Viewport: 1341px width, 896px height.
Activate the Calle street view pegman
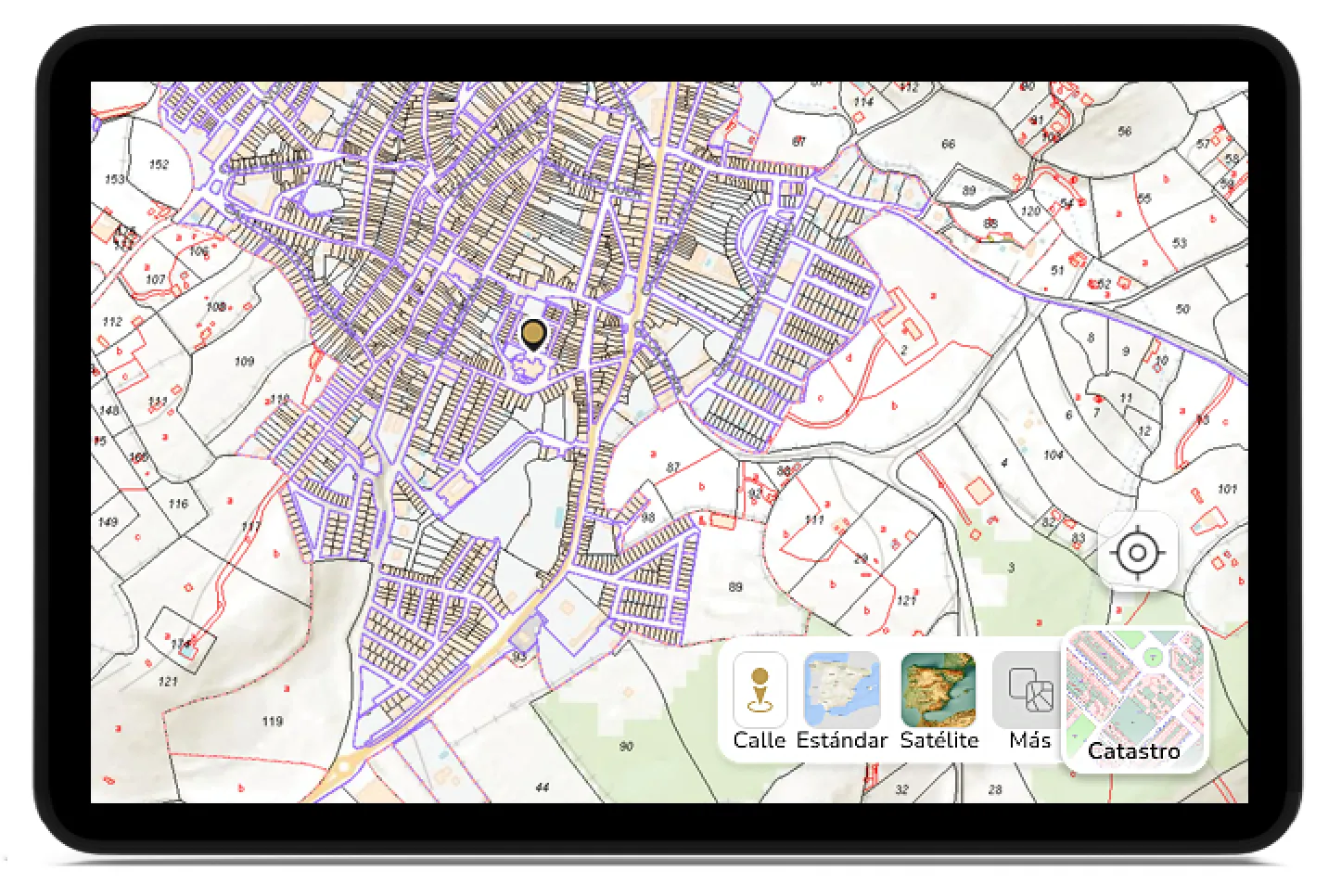[x=760, y=691]
